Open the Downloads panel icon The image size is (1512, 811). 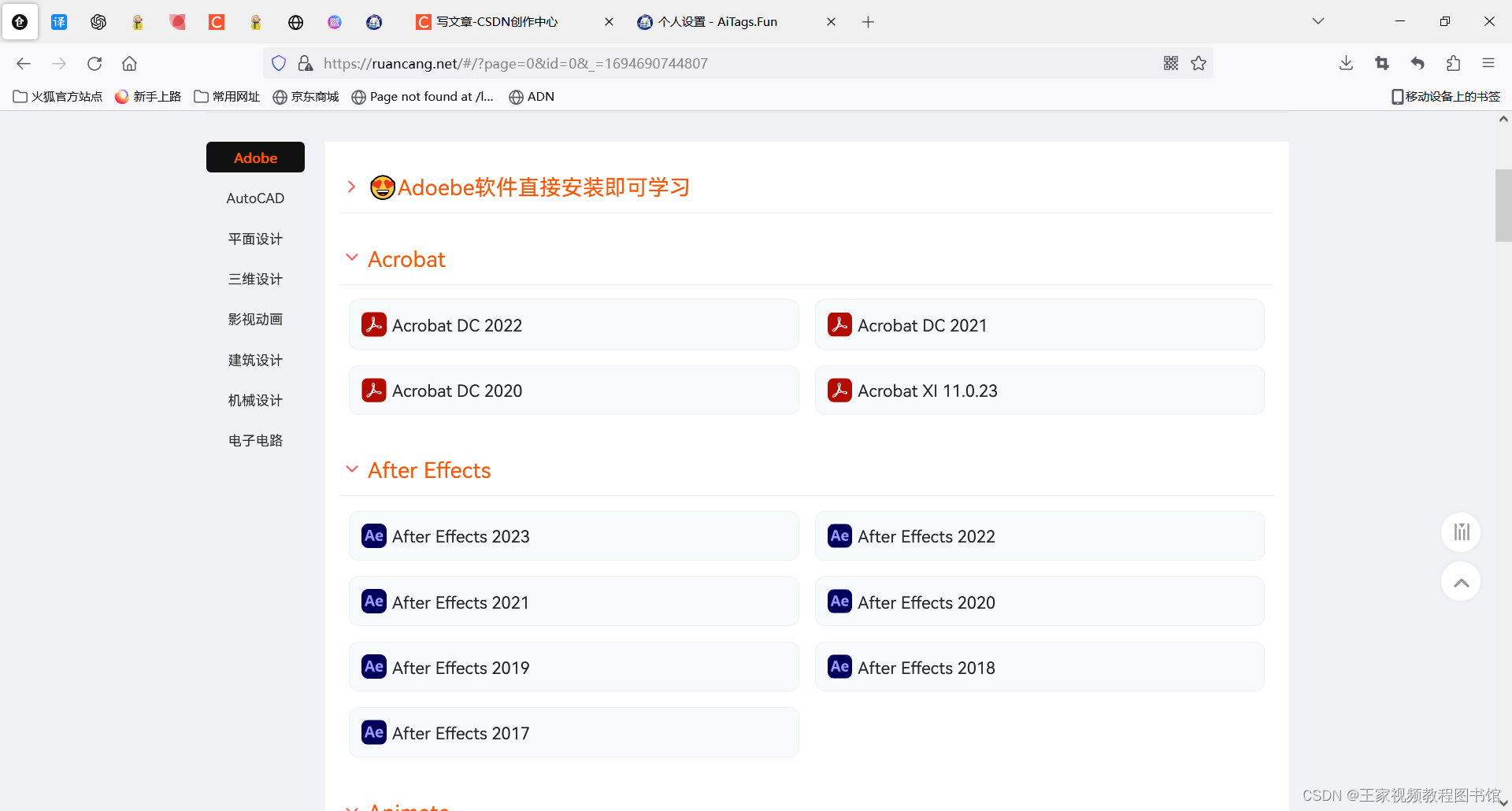pyautogui.click(x=1346, y=63)
